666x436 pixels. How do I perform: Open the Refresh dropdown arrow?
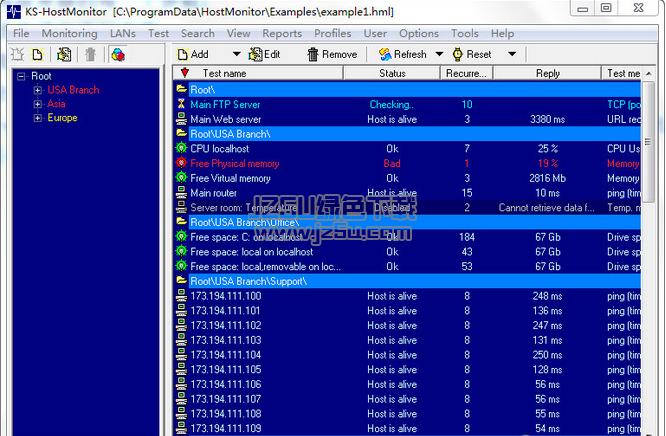coord(439,54)
